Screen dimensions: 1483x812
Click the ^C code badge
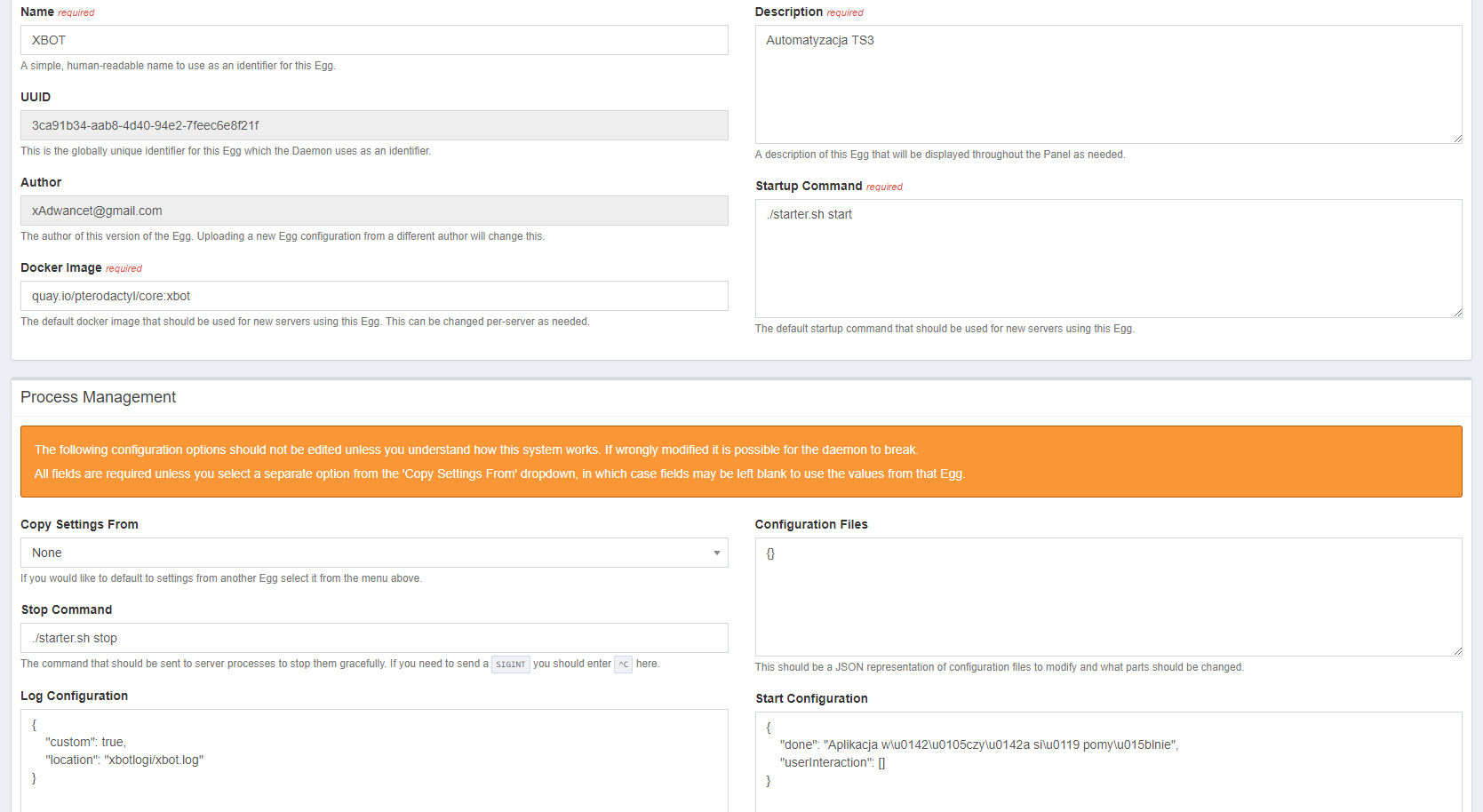click(x=623, y=665)
